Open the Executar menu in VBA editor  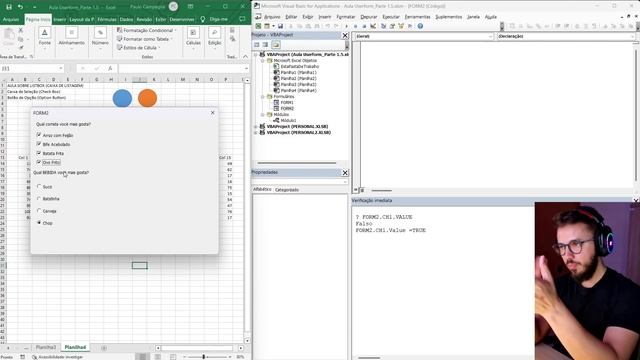pyautogui.click(x=391, y=17)
